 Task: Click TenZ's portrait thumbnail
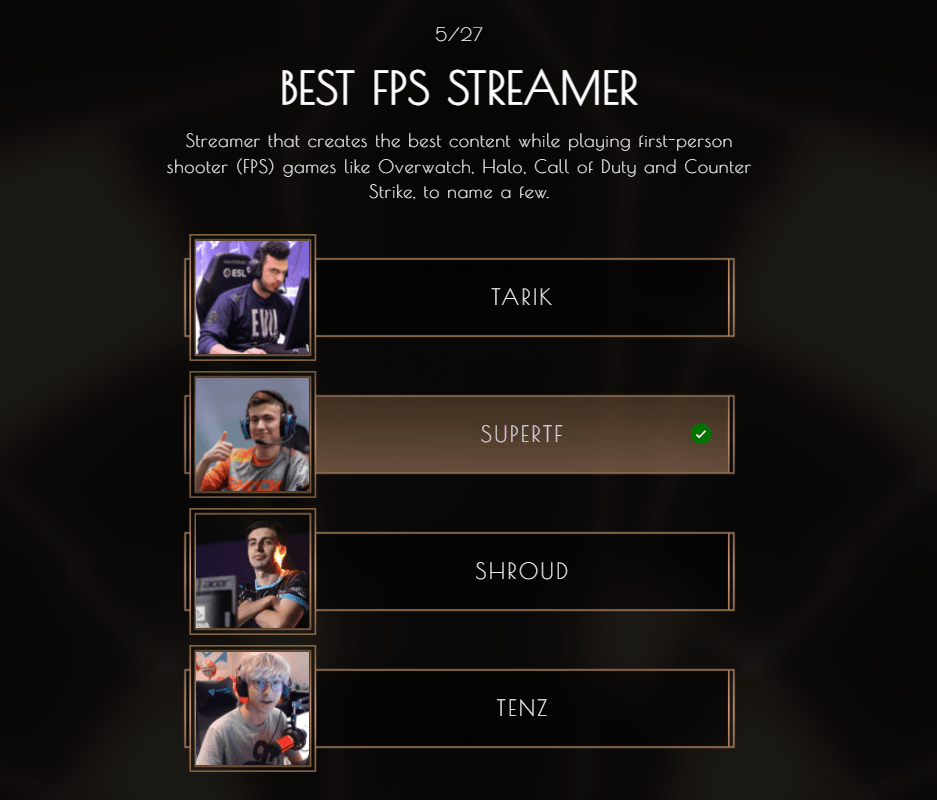[252, 708]
